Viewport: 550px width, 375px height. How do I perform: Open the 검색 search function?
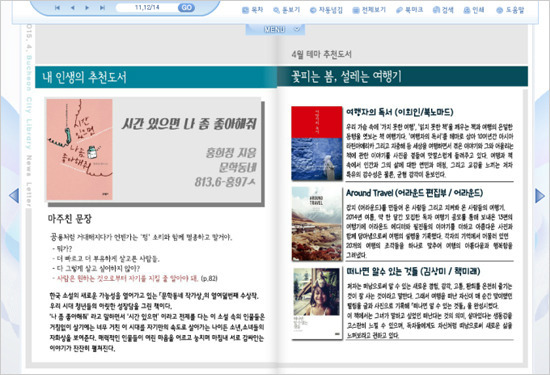(x=443, y=10)
